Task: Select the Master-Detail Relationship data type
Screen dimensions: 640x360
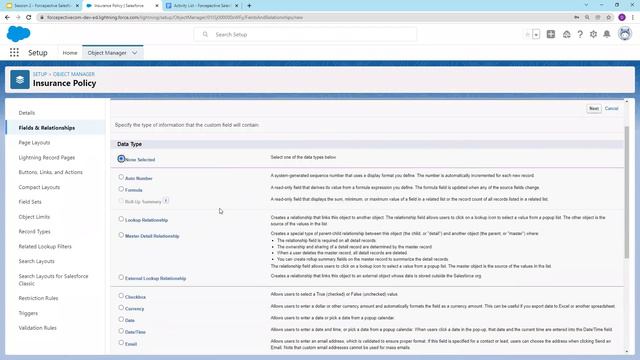Action: point(121,235)
